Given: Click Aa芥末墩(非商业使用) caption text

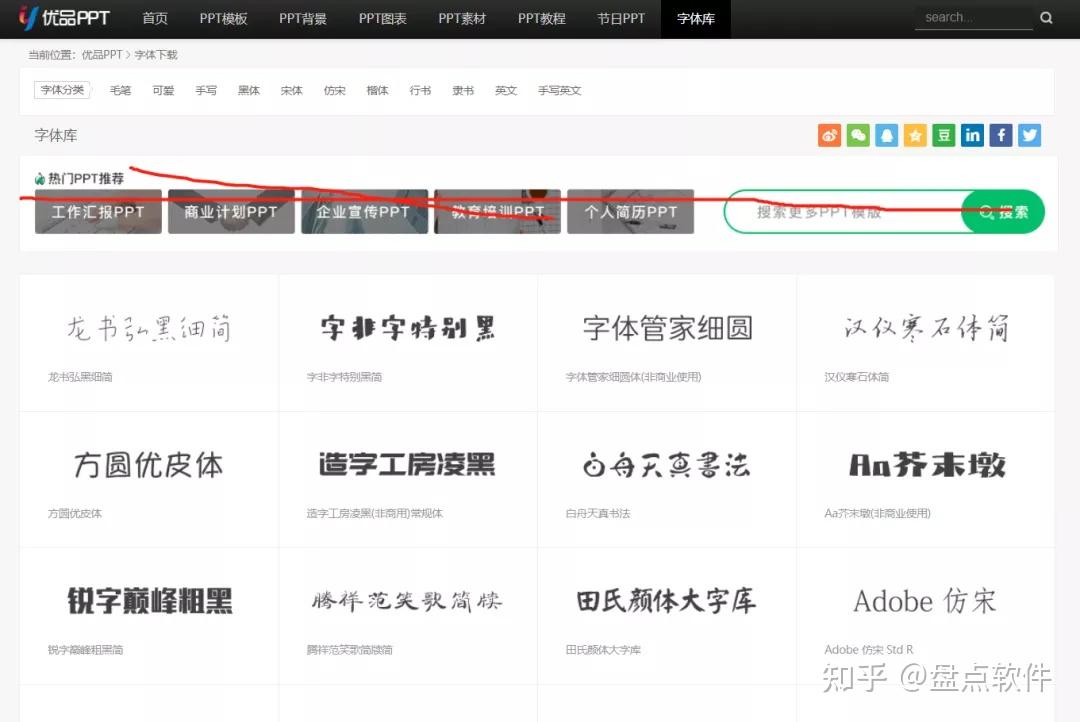Looking at the screenshot, I should [878, 513].
